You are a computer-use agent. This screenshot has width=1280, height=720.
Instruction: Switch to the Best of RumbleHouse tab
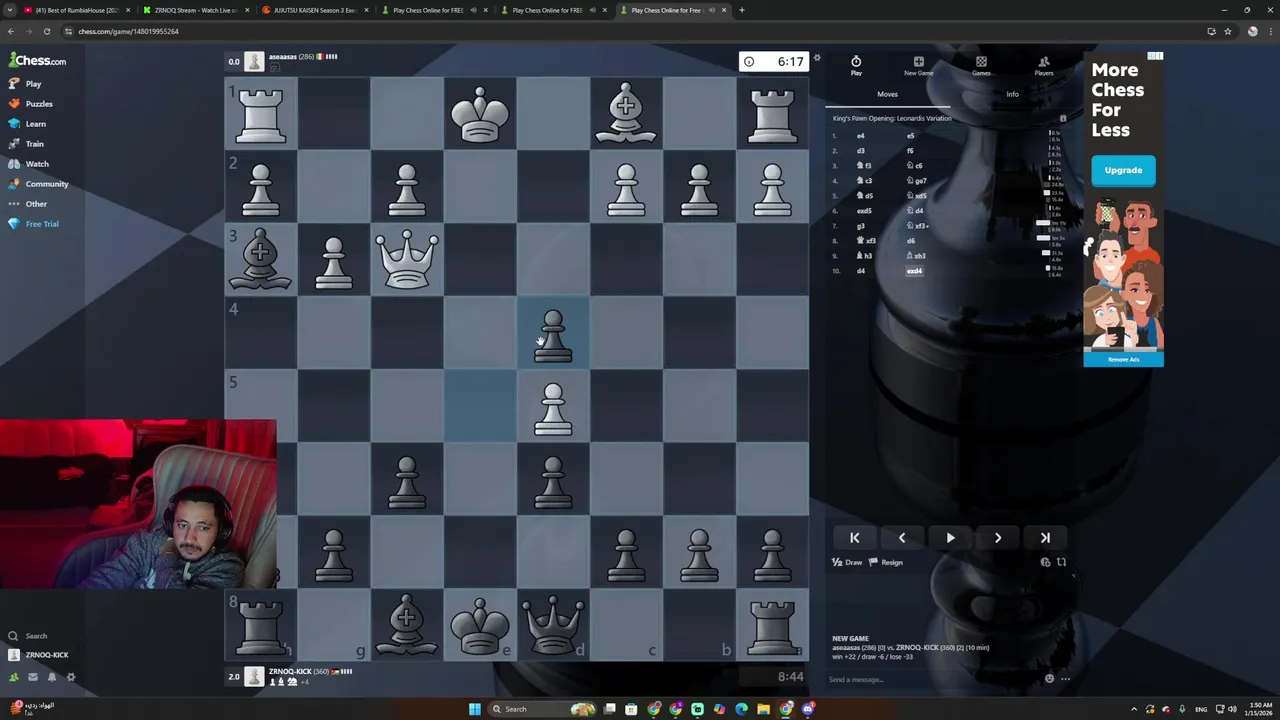[76, 10]
